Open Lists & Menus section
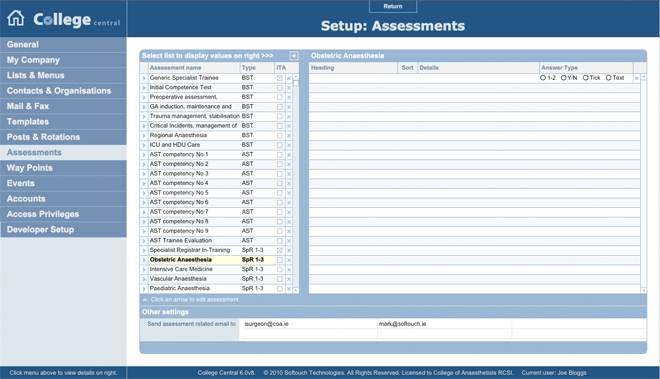 point(63,75)
